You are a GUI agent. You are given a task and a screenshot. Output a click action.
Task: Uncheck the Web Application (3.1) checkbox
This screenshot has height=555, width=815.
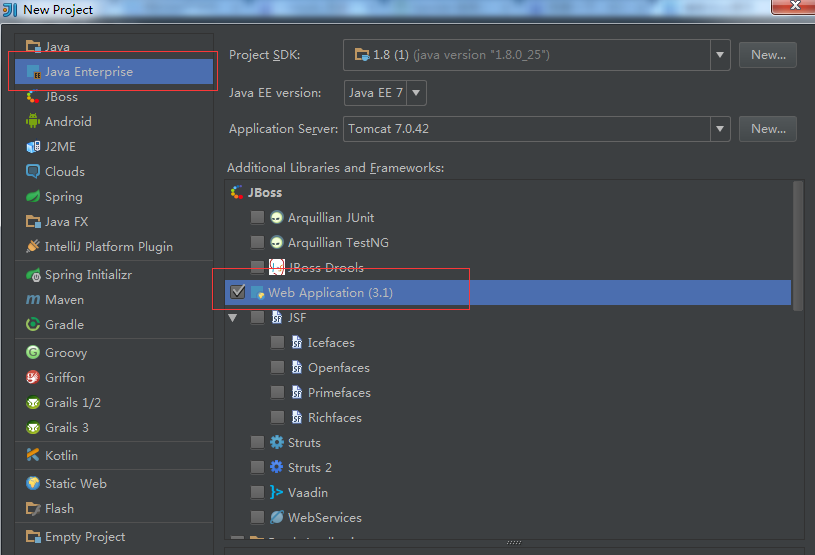[238, 292]
